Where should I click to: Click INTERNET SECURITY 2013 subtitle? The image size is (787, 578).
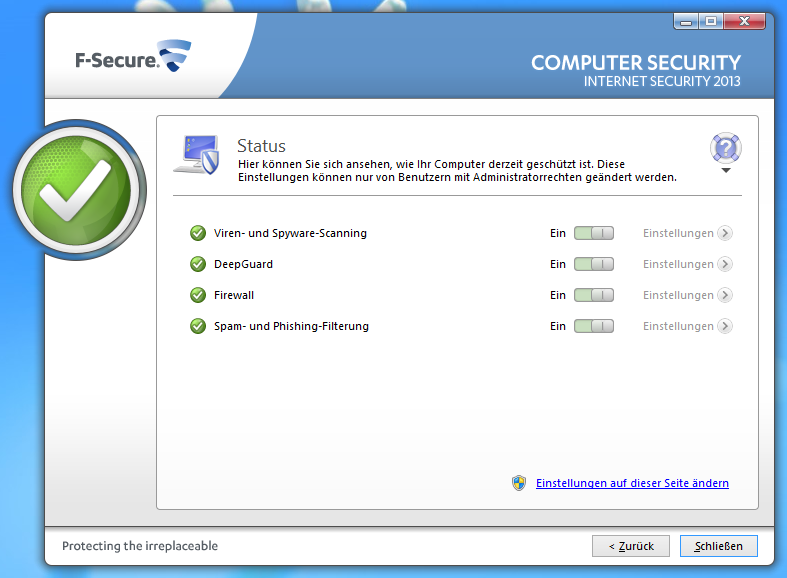(662, 81)
